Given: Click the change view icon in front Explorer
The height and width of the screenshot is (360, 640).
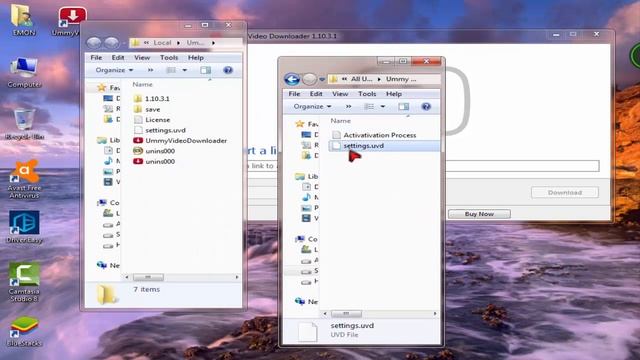Looking at the screenshot, I should [369, 107].
